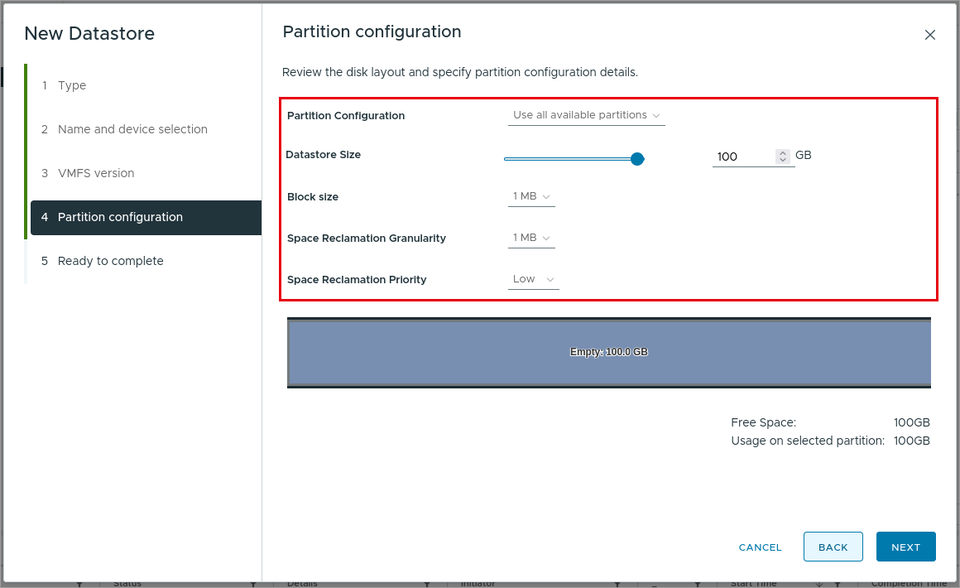Screen dimensions: 960x588
Task: Close the New Datastore dialog
Action: (x=929, y=35)
